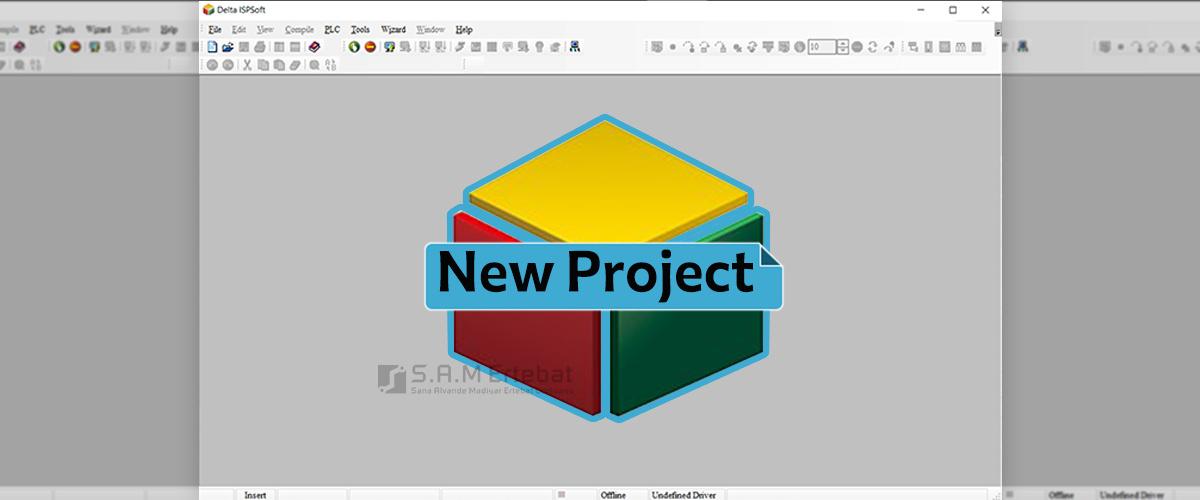This screenshot has height=500, width=1200.
Task: Click the network computer icon at toolbar end
Action: point(574,47)
